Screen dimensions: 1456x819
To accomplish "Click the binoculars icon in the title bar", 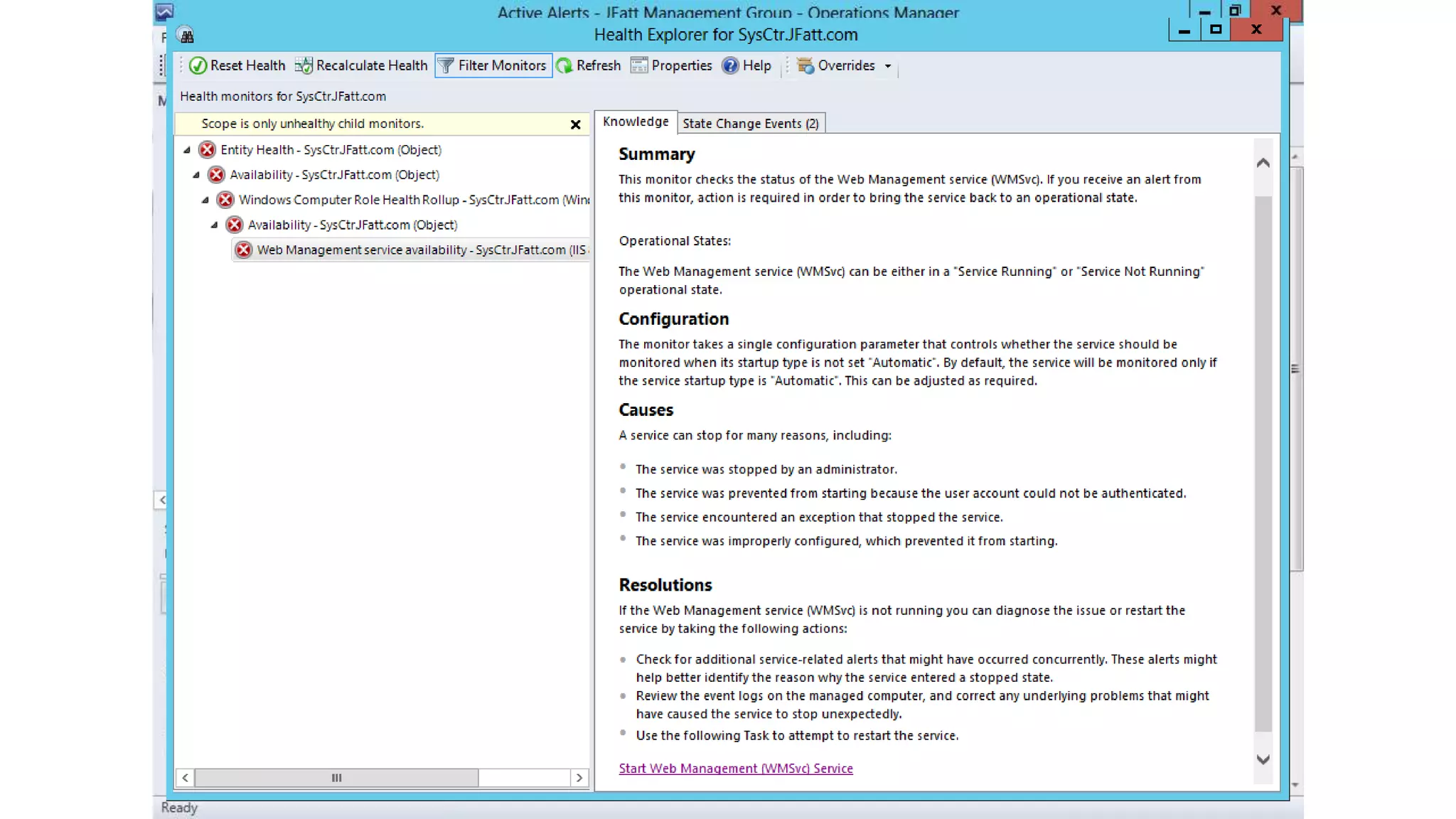I will click(186, 36).
